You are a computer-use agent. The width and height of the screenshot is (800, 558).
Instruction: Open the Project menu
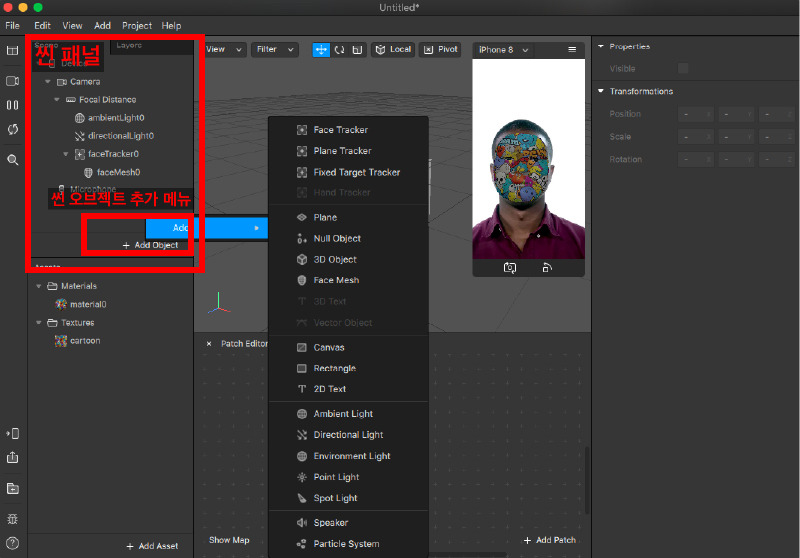point(137,26)
